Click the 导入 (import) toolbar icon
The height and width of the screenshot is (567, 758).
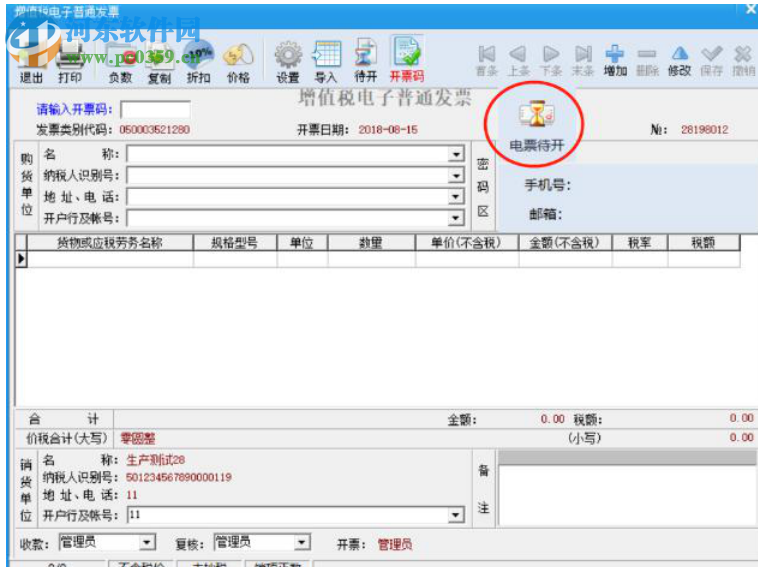click(x=326, y=62)
